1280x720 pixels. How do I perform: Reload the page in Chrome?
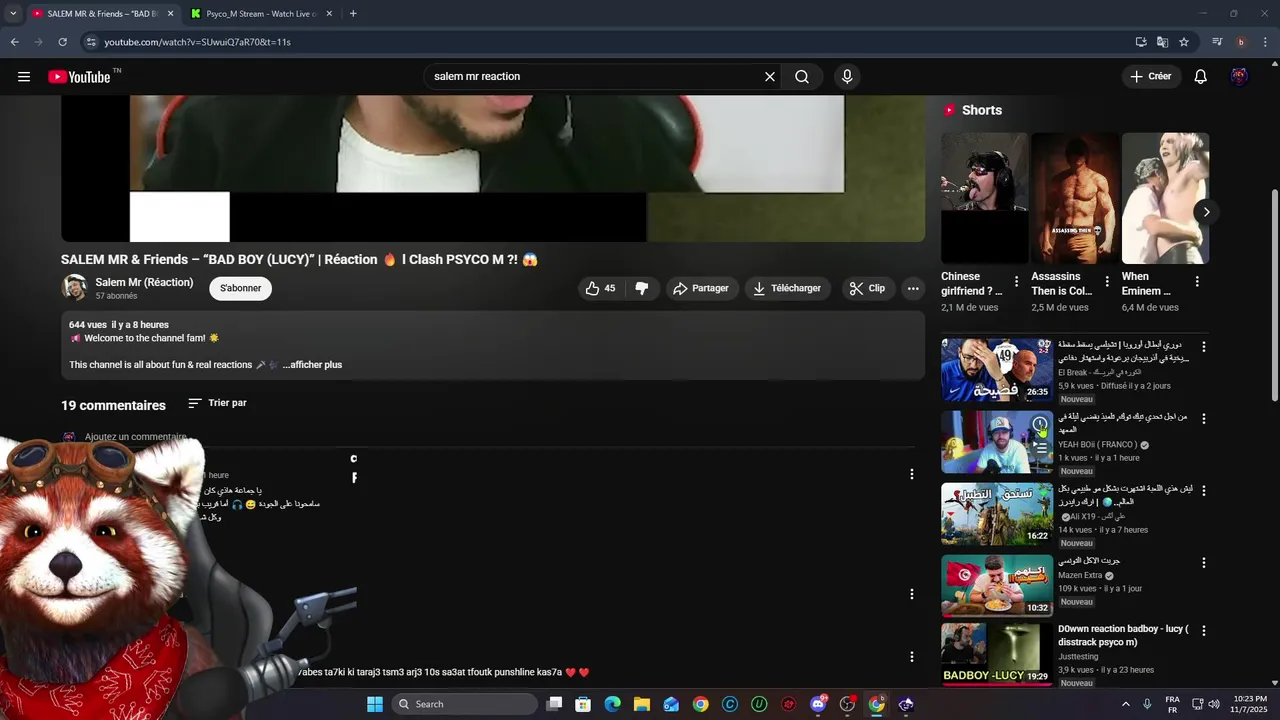(62, 42)
